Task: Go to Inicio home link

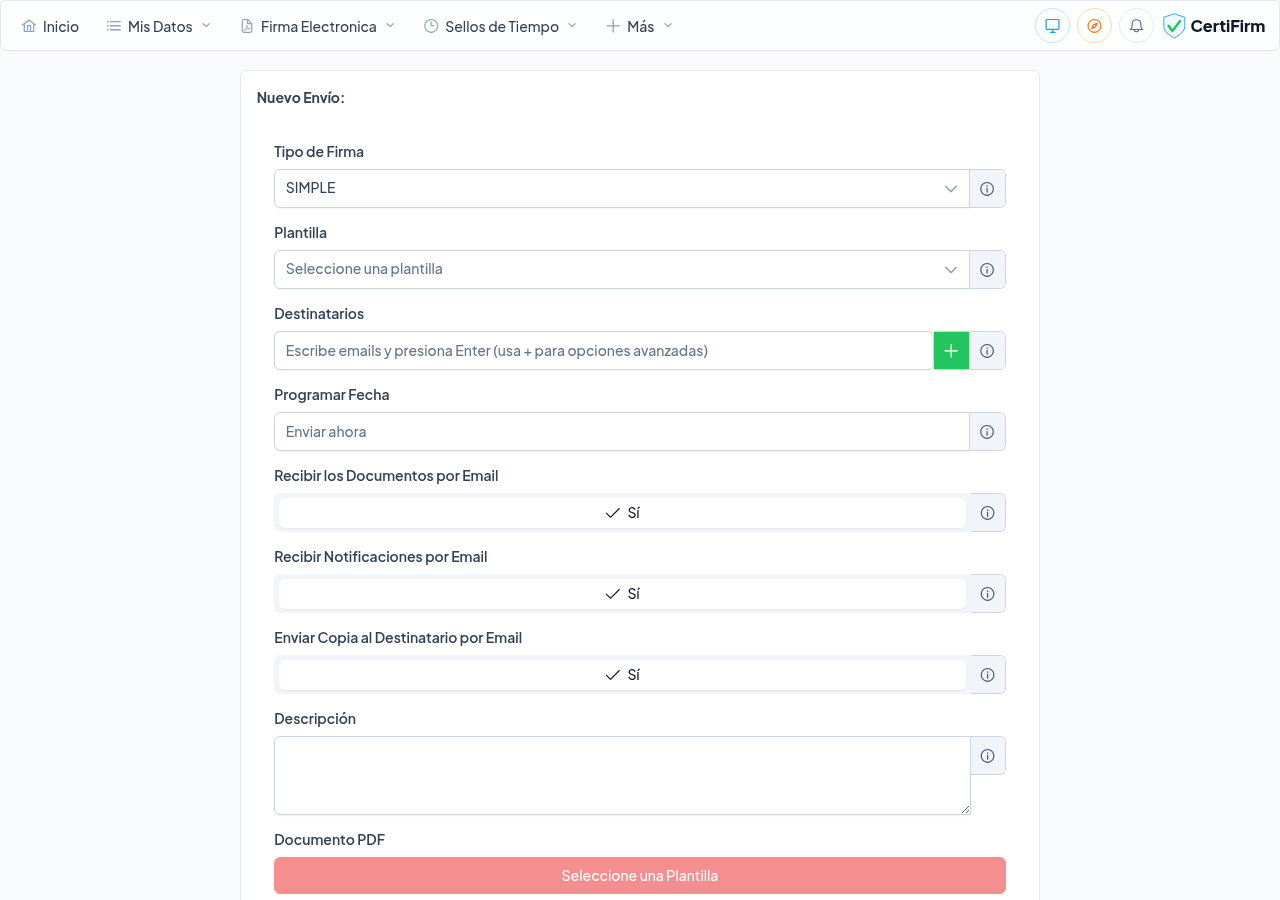Action: pyautogui.click(x=50, y=27)
